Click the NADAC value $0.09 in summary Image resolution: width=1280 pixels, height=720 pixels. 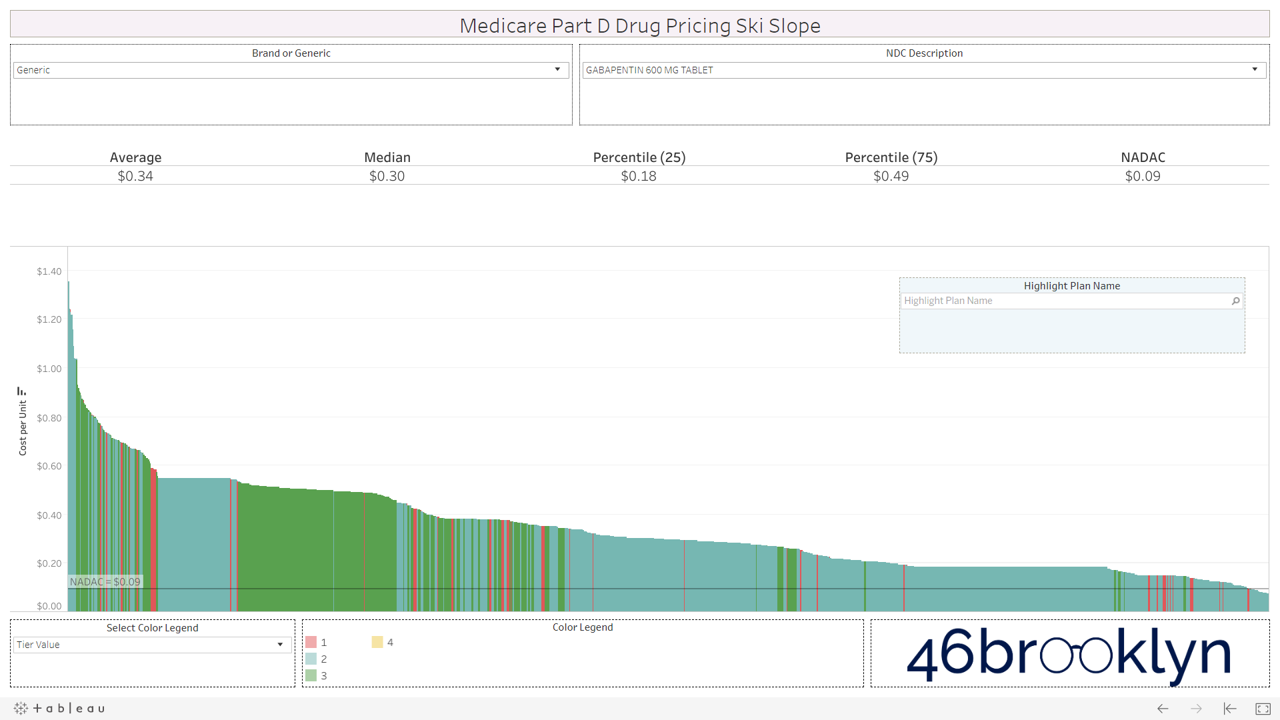click(x=1143, y=176)
